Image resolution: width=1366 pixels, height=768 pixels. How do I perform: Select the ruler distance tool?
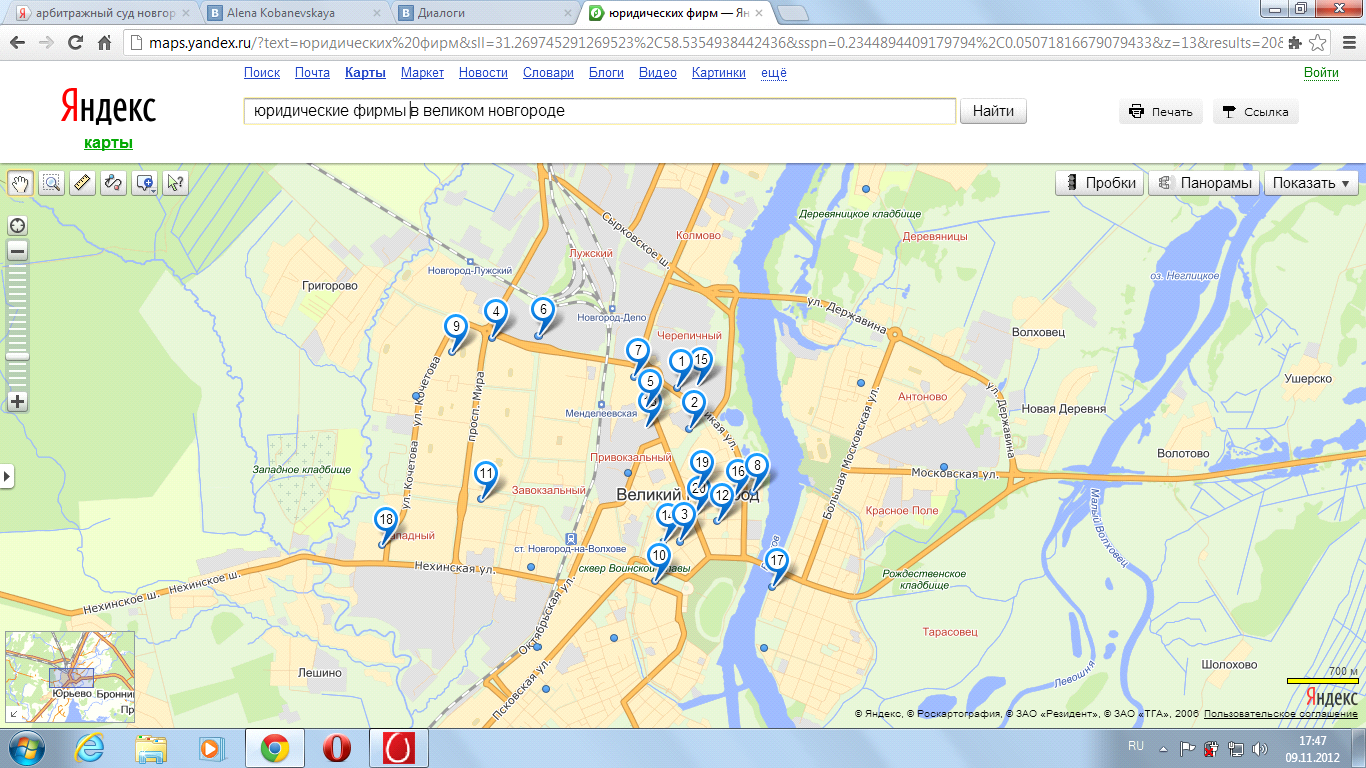[83, 183]
